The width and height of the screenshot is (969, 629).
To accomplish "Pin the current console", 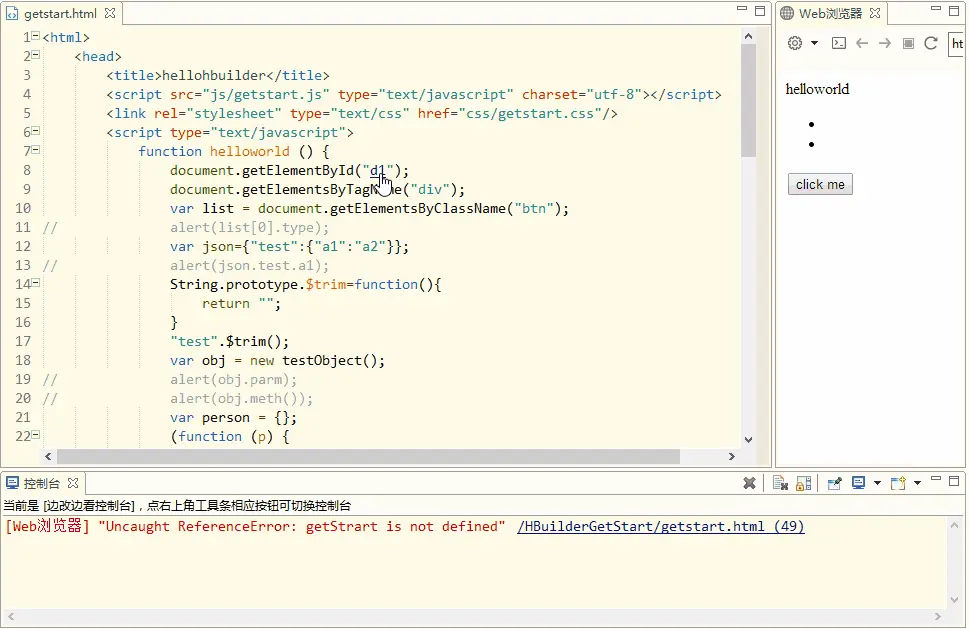I will pos(834,483).
